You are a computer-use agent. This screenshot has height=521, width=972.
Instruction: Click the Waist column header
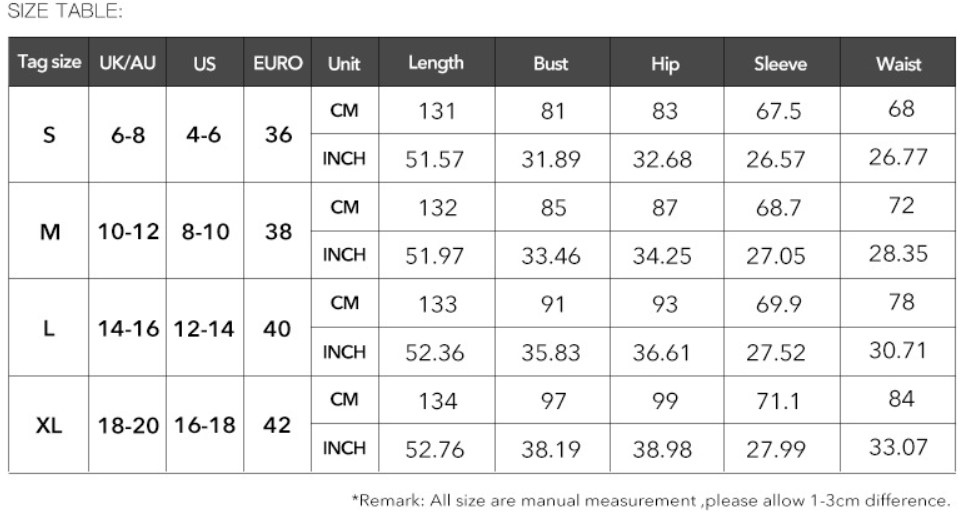coord(898,62)
